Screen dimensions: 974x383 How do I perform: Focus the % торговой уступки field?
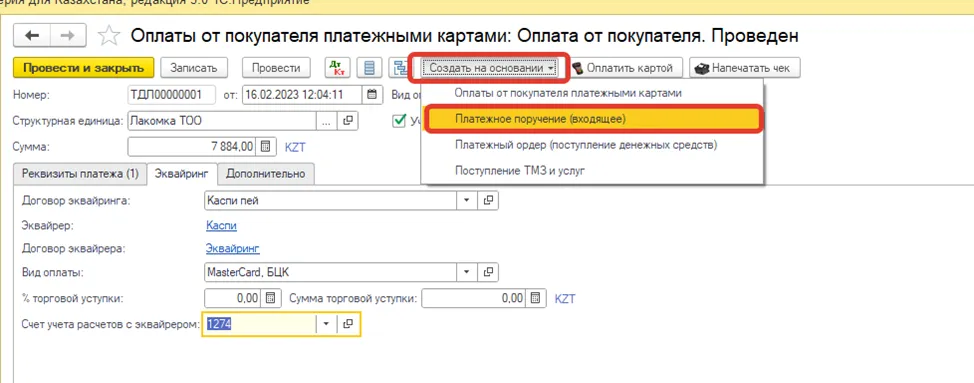coord(233,298)
